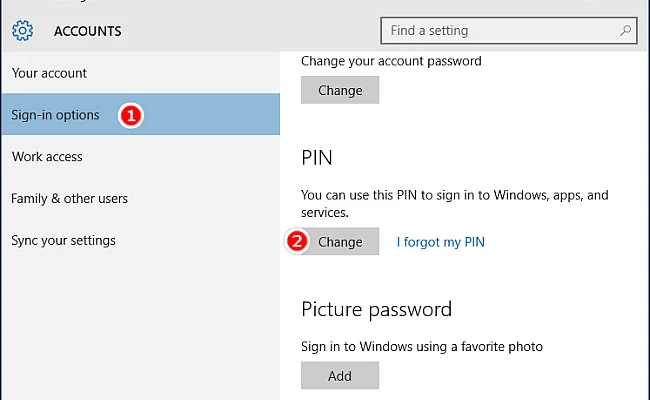
Task: Select Sign-in options in sidebar
Action: point(141,114)
